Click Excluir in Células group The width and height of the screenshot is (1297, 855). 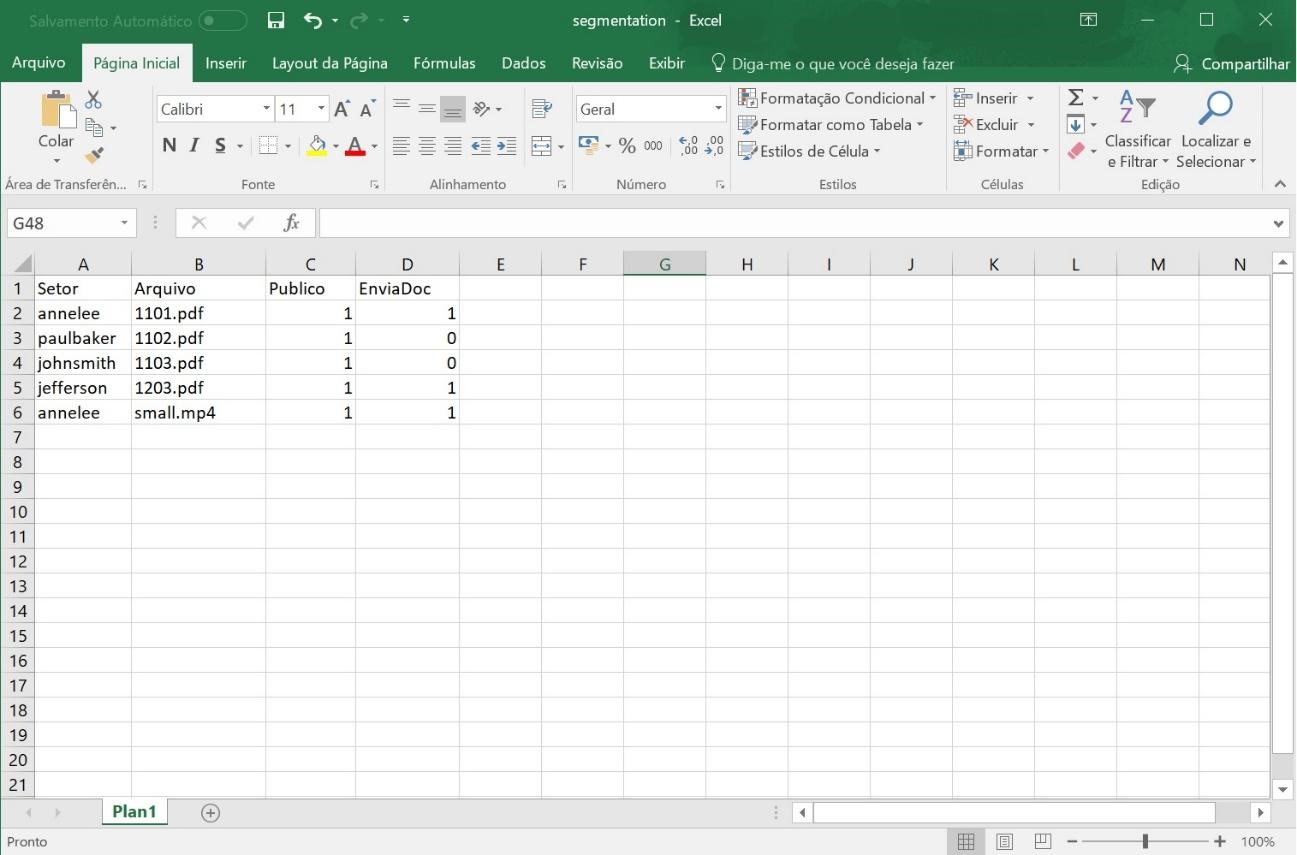[x=993, y=125]
